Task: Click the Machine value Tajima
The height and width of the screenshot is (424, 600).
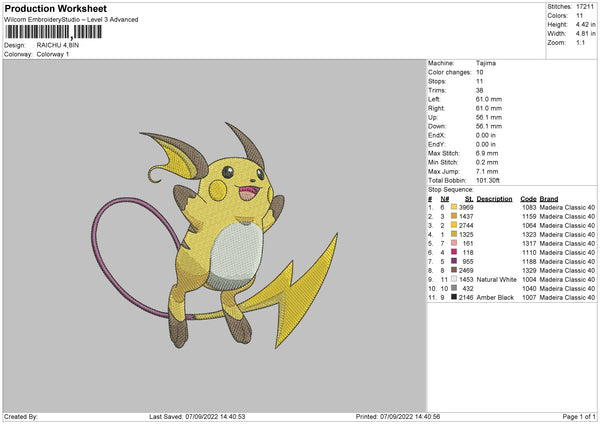Action: pos(486,63)
